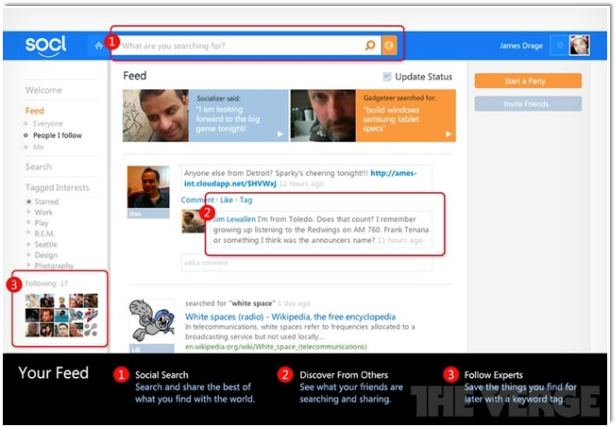Viewport: 616px width, 427px height.
Task: Click the orange globe button beside search
Action: pyautogui.click(x=389, y=46)
